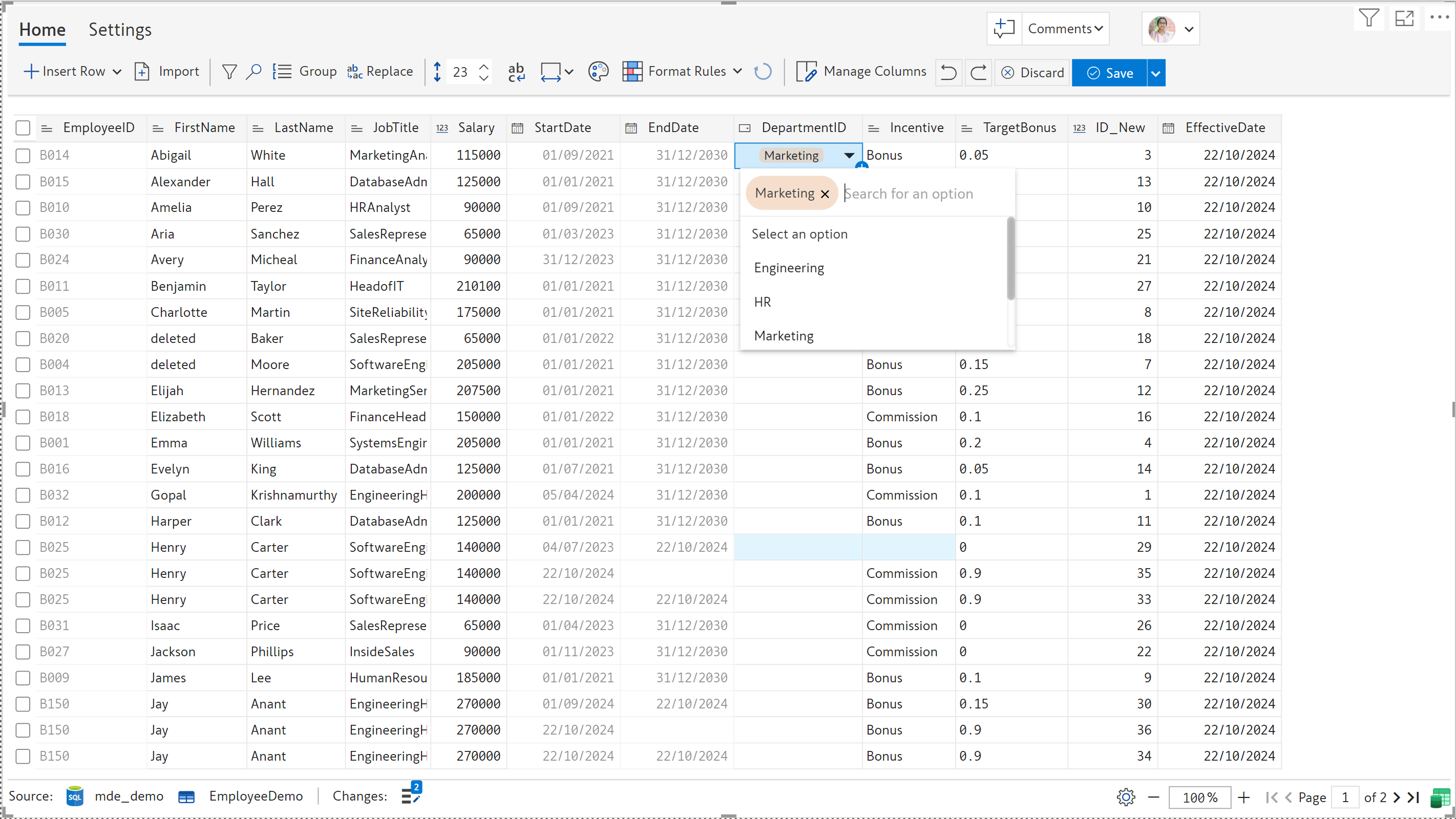Click the search magnifier icon
1456x819 pixels.
coord(254,72)
